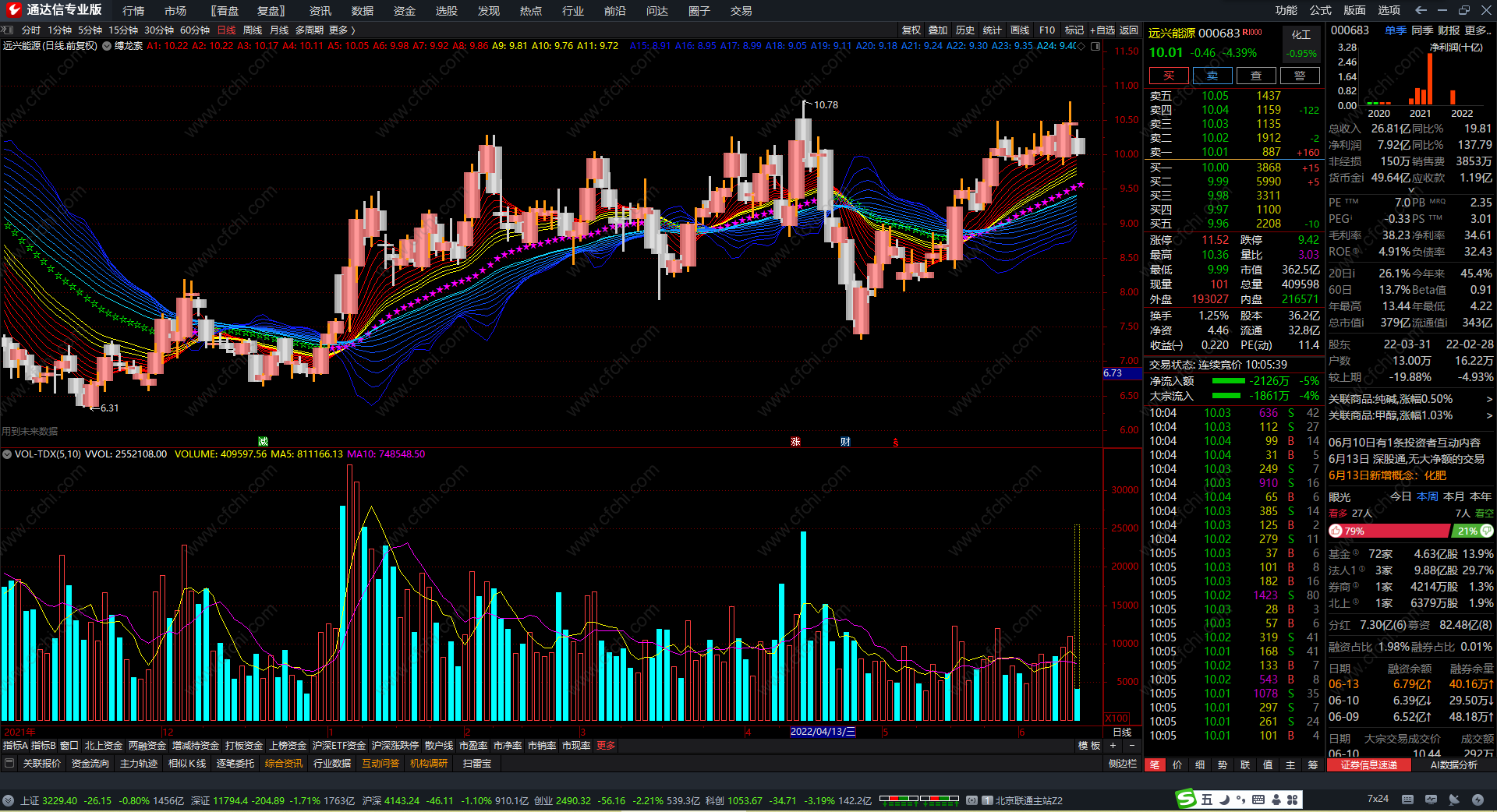The height and width of the screenshot is (812, 1497).
Task: Open the four-leaf toolbox icon on IME bar
Action: tap(1293, 800)
